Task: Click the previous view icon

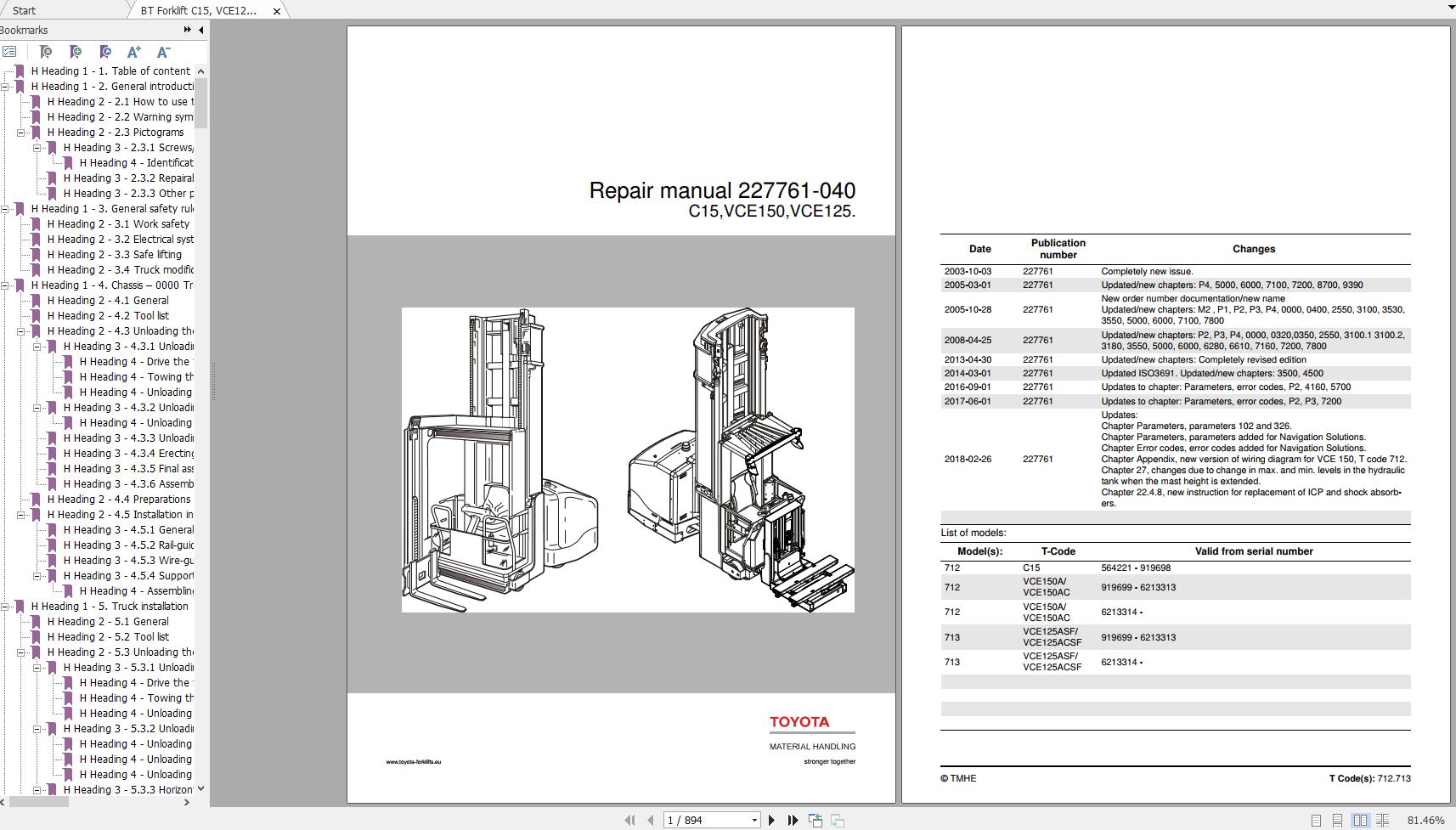Action: tap(815, 820)
